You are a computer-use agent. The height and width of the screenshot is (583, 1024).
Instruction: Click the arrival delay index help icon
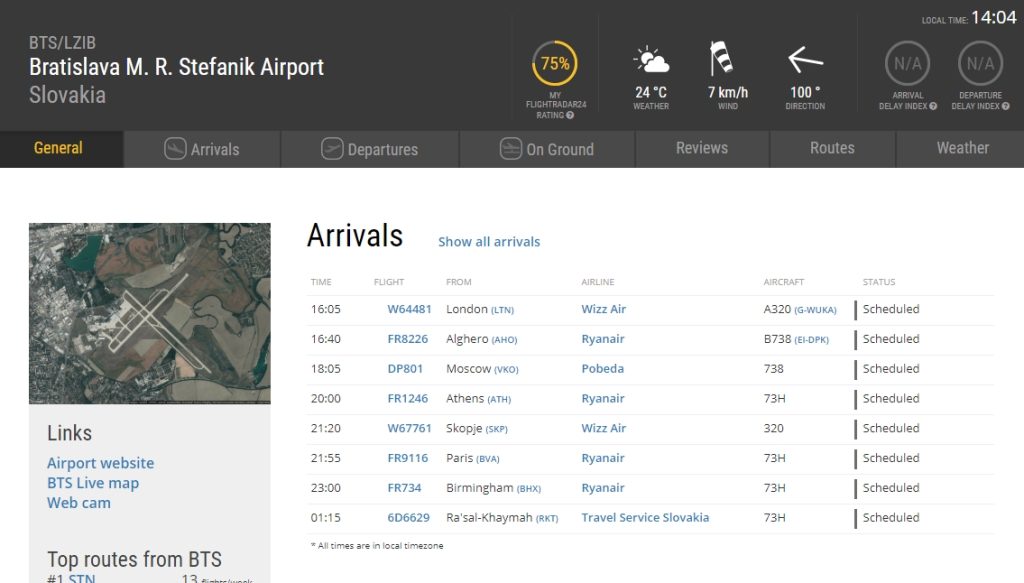click(x=932, y=106)
